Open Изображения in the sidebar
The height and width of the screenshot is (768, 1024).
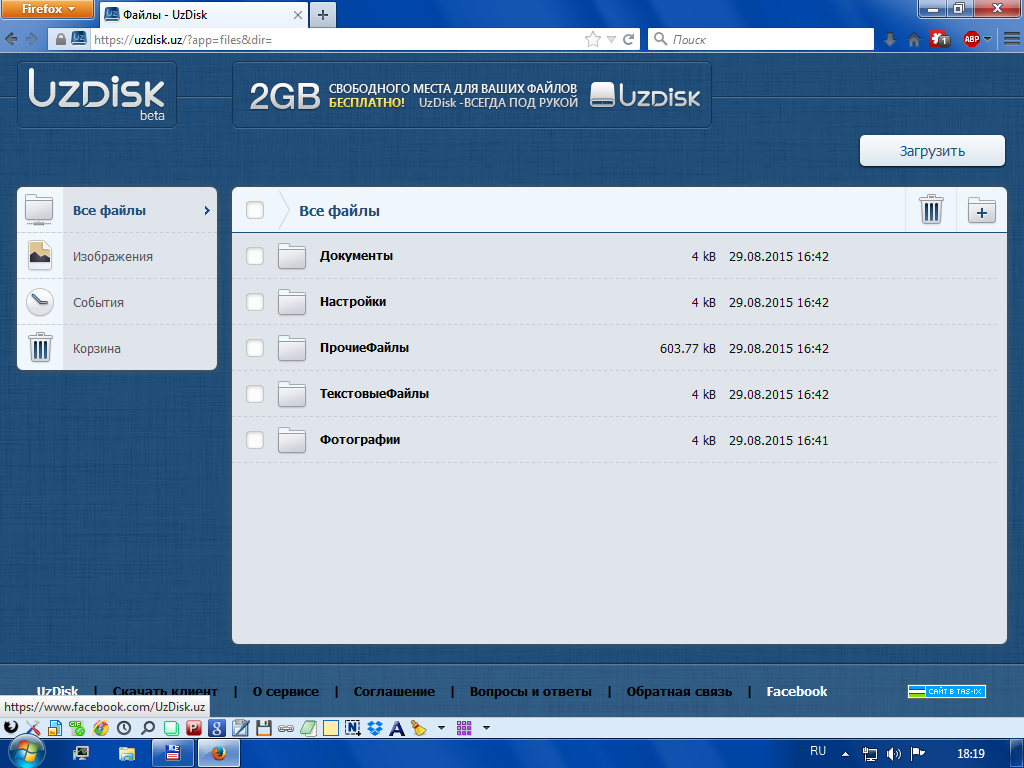(113, 257)
